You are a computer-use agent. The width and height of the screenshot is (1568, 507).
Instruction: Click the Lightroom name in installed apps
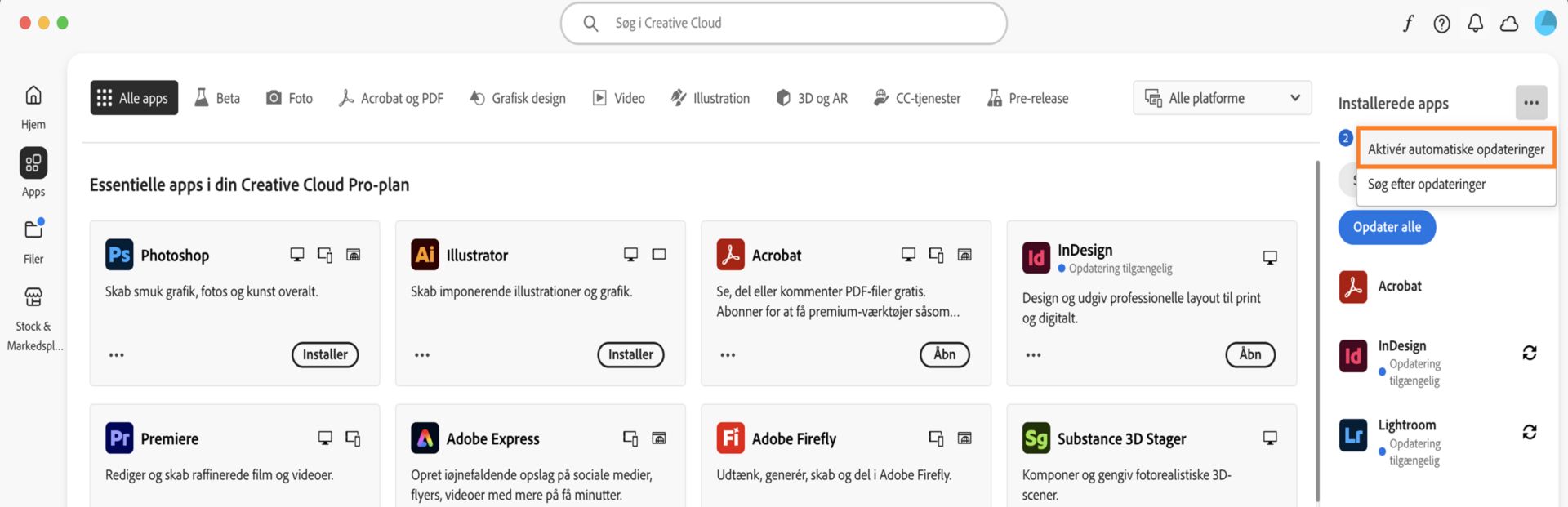coord(1406,425)
